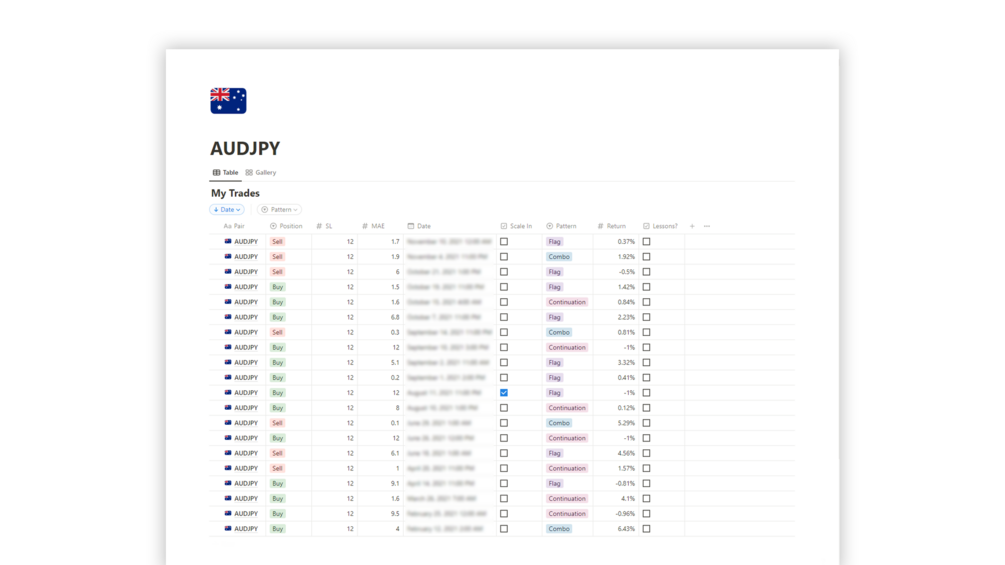Viewport: 1005px width, 565px height.
Task: Switch to the Gallery view tab
Action: (x=261, y=172)
